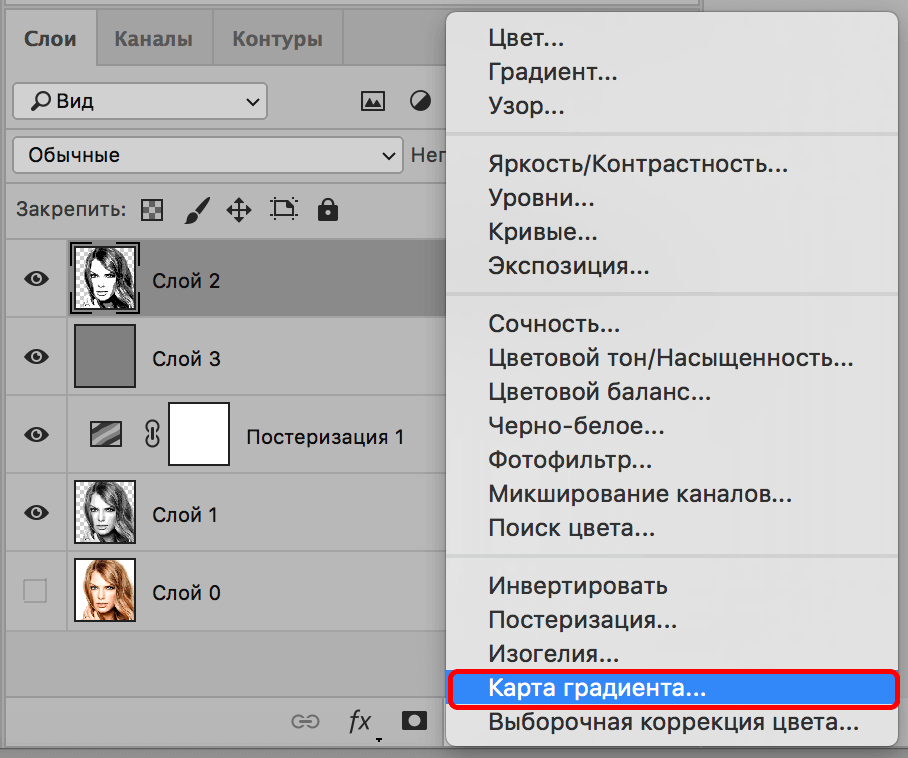Image resolution: width=908 pixels, height=758 pixels.
Task: Click the link layers chain icon
Action: (304, 721)
